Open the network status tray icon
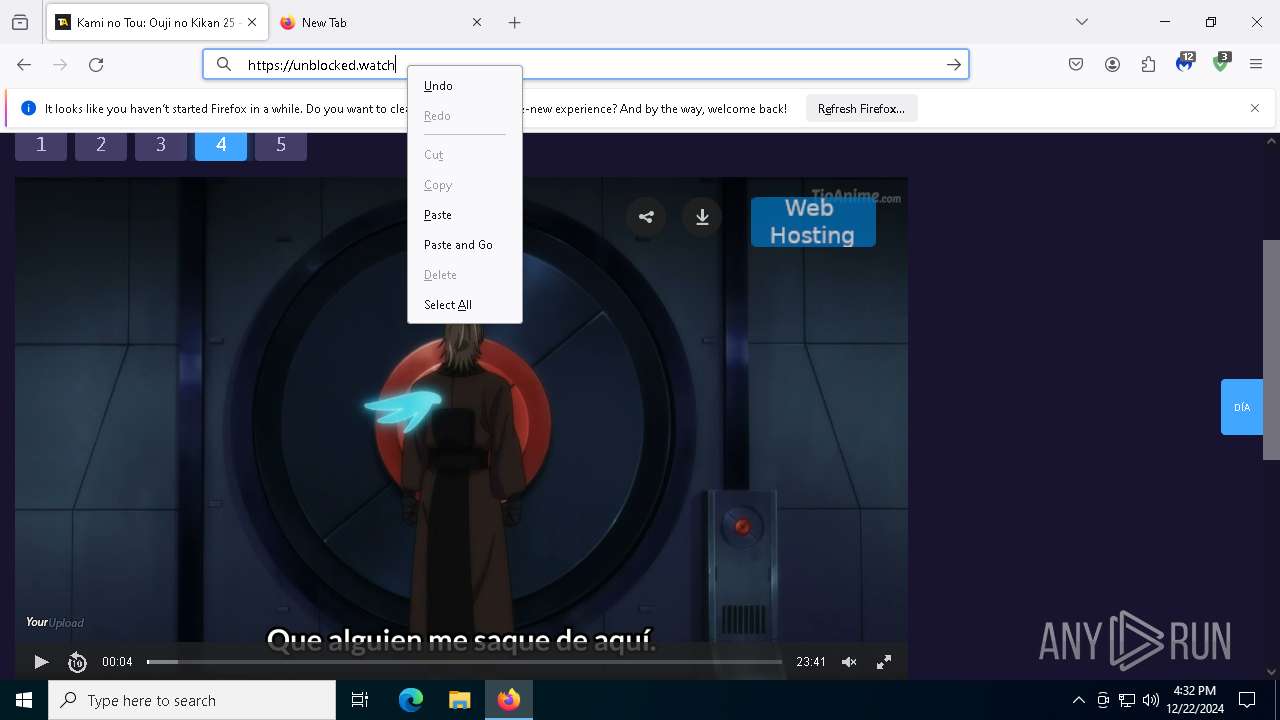The width and height of the screenshot is (1280, 720). pyautogui.click(x=1127, y=700)
